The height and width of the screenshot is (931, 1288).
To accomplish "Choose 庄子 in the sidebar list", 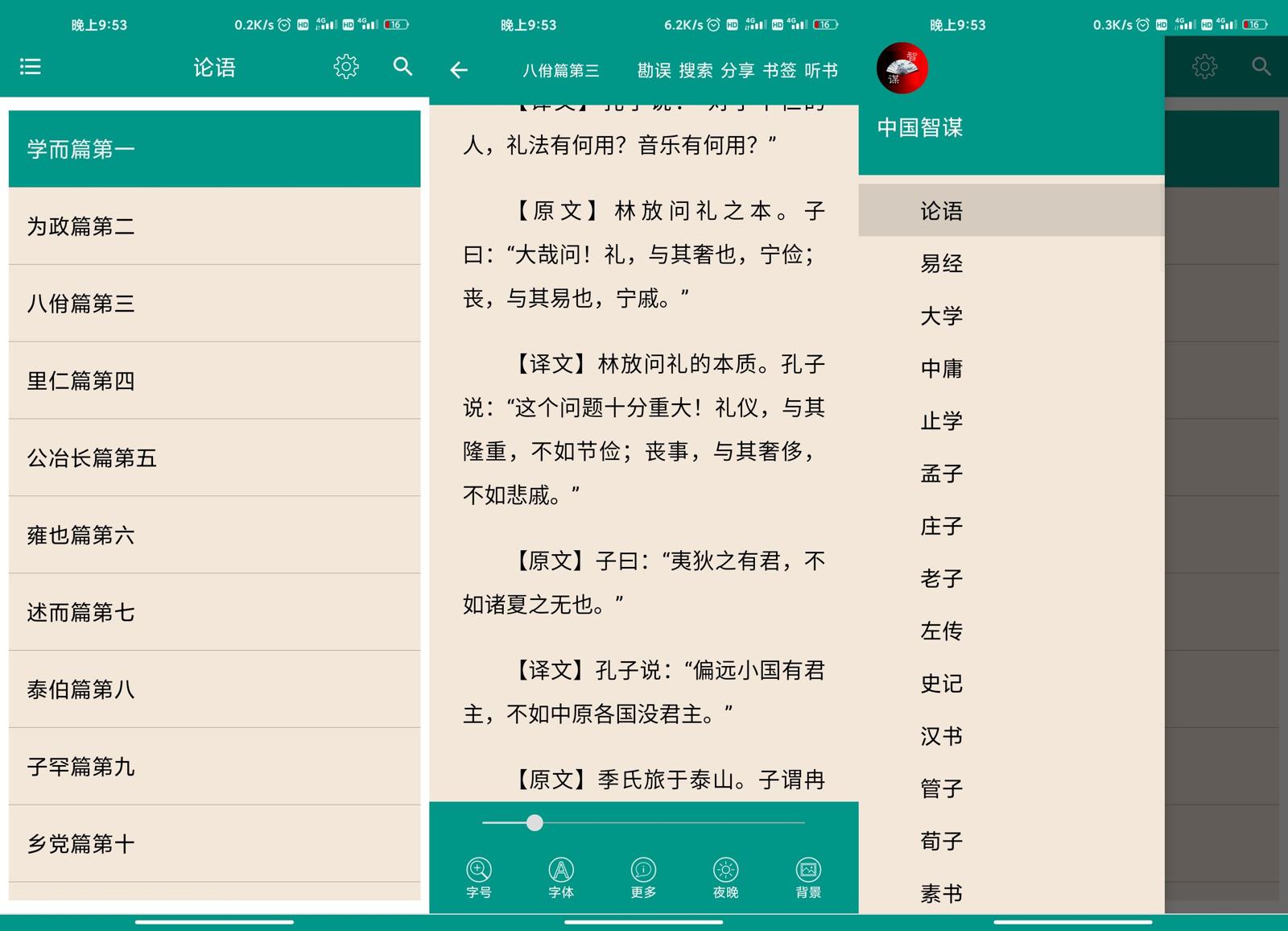I will pyautogui.click(x=942, y=525).
